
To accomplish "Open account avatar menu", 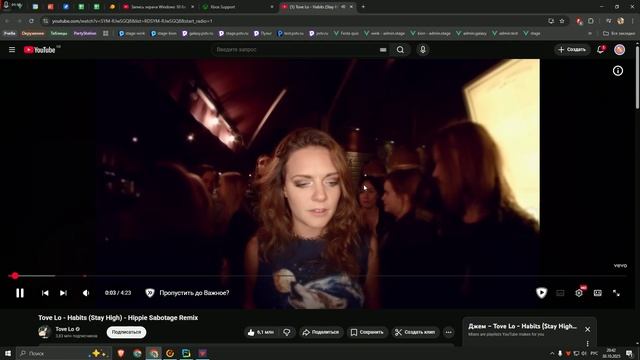I will point(620,49).
